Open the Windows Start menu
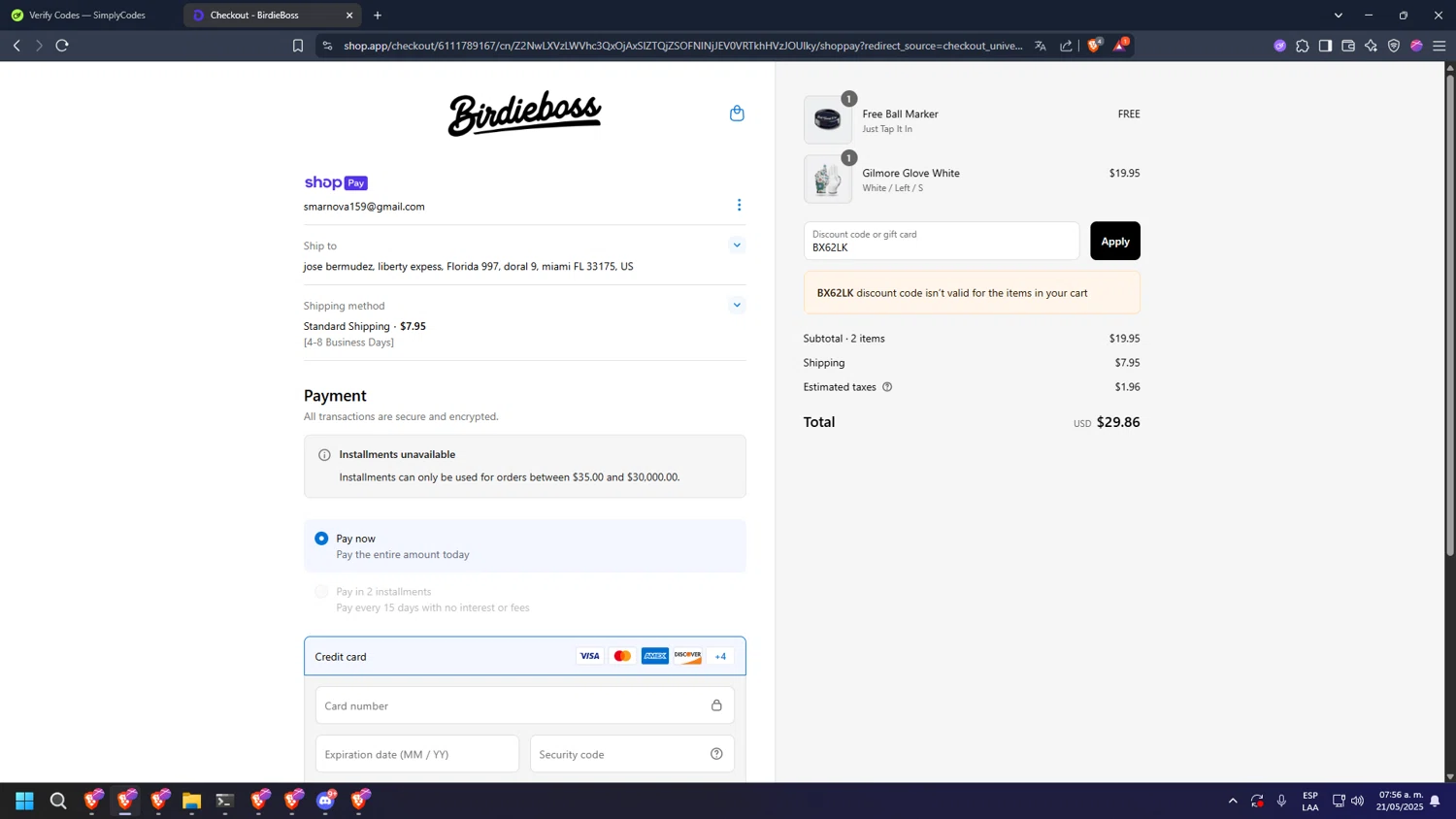This screenshot has height=819, width=1456. tap(25, 801)
